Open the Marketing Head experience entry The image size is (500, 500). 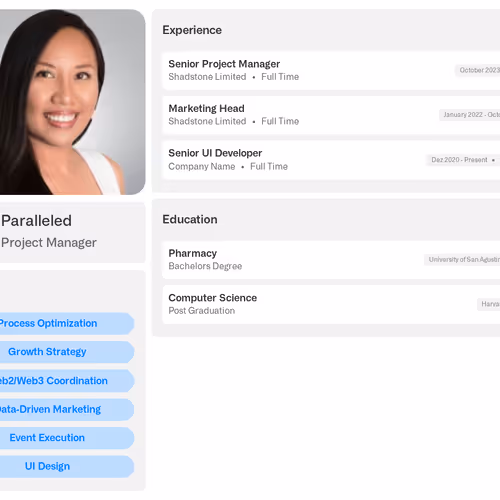[331, 115]
